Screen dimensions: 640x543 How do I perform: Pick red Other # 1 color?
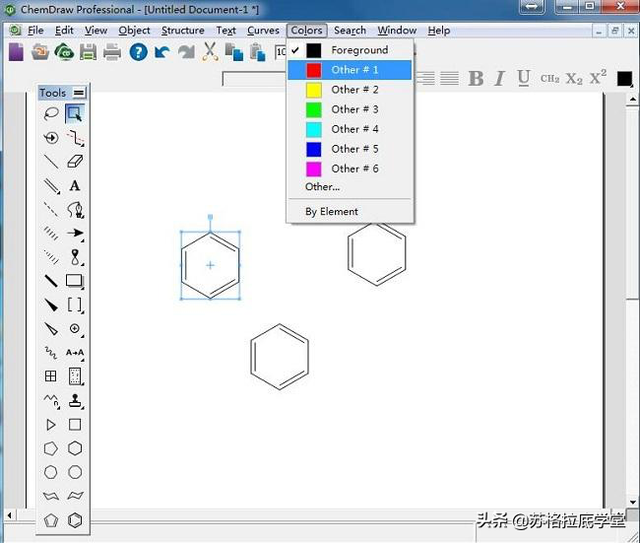pyautogui.click(x=350, y=70)
